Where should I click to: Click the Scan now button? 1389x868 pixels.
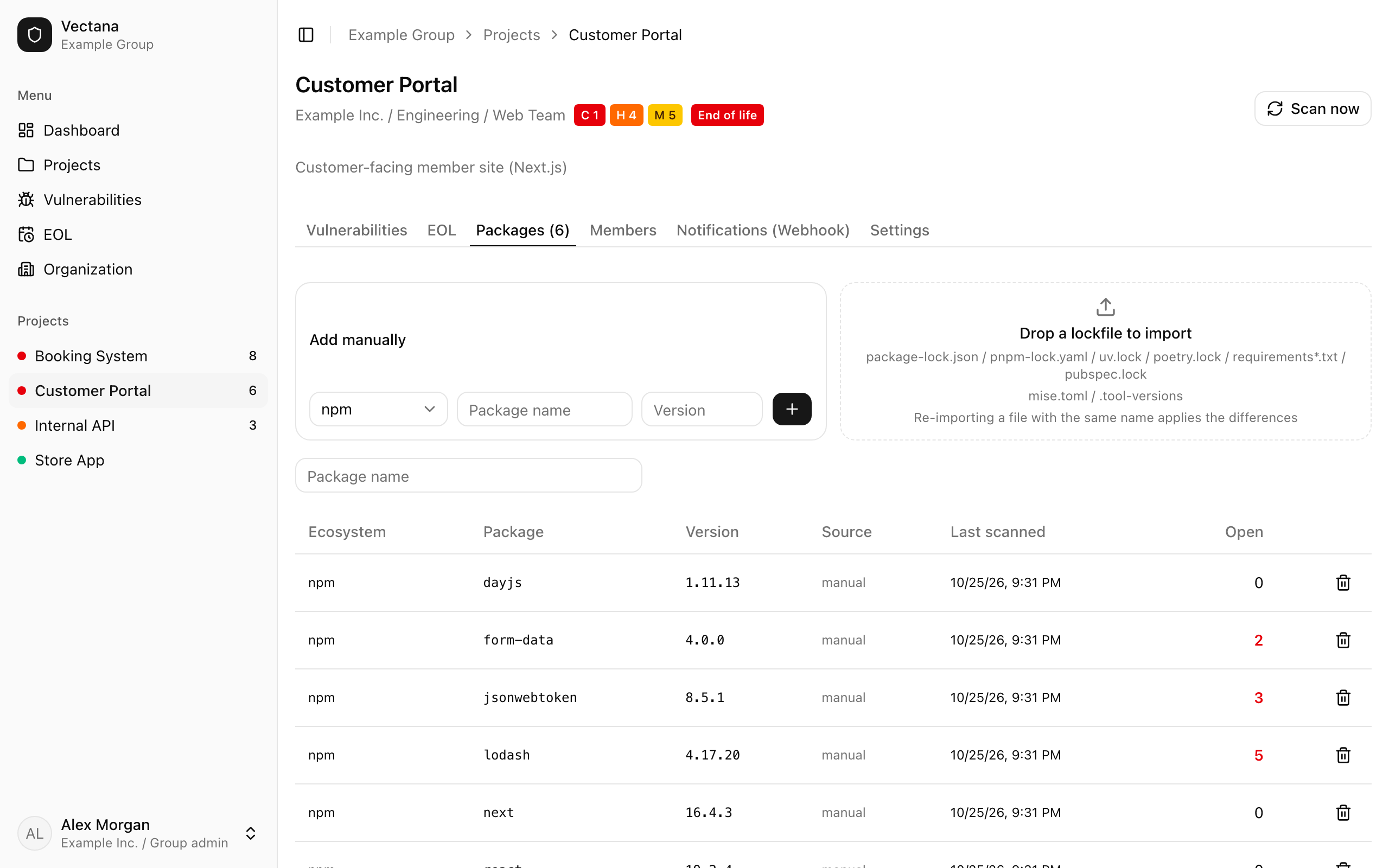[1312, 108]
